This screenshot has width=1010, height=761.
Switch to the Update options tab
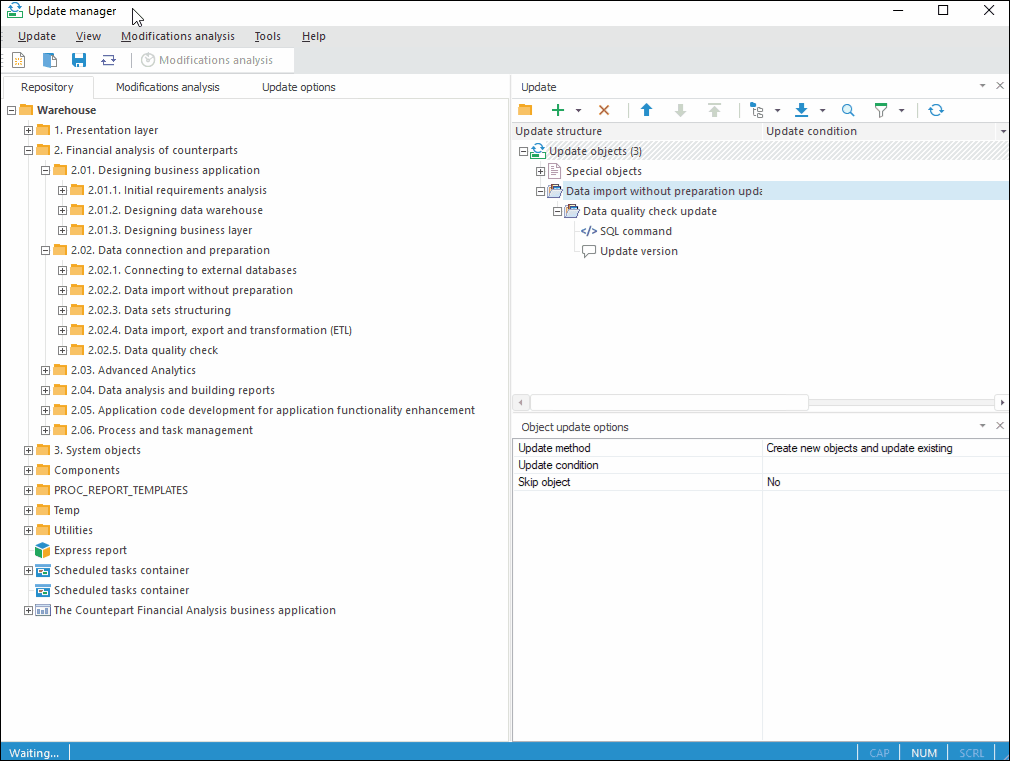click(298, 87)
